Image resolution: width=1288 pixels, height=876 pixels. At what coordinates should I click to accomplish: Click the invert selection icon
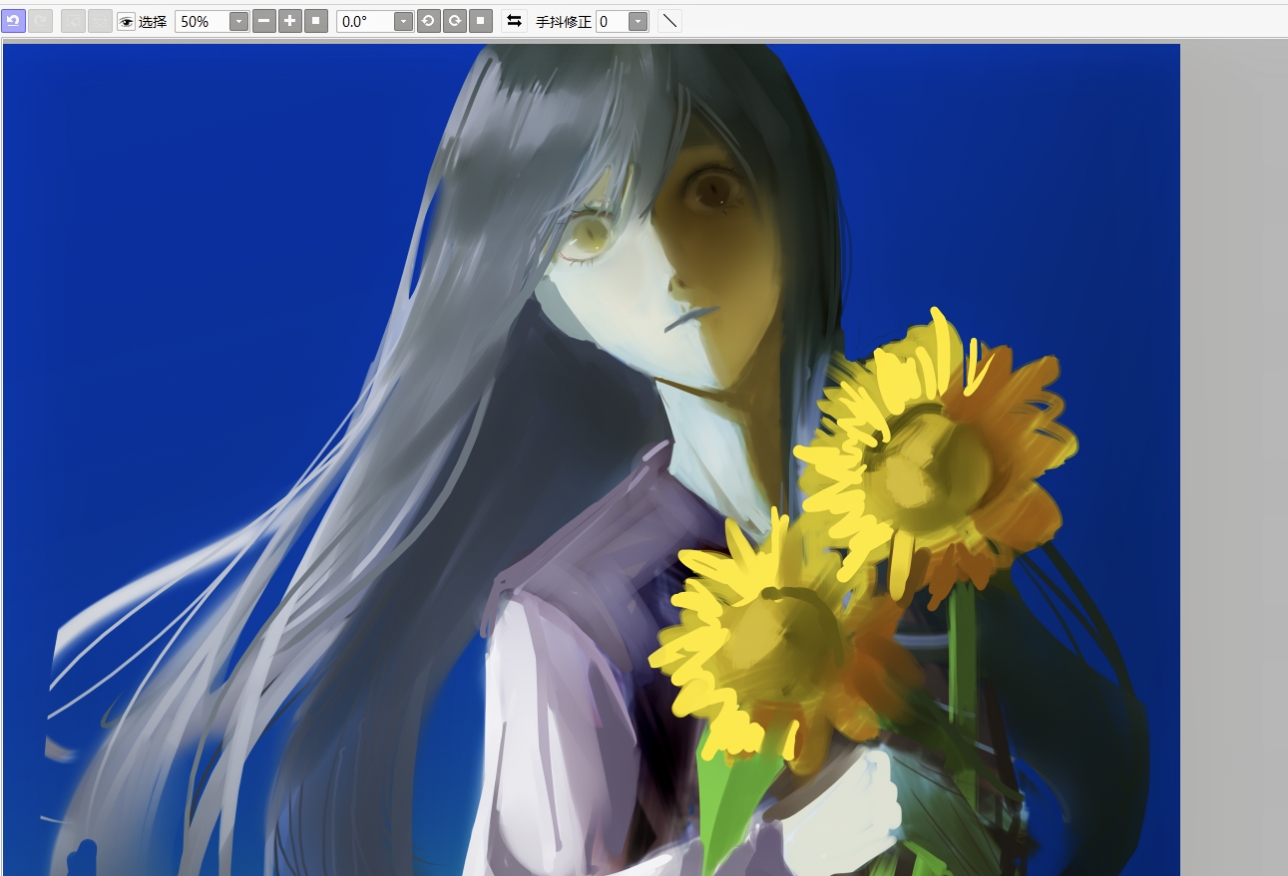pos(100,21)
